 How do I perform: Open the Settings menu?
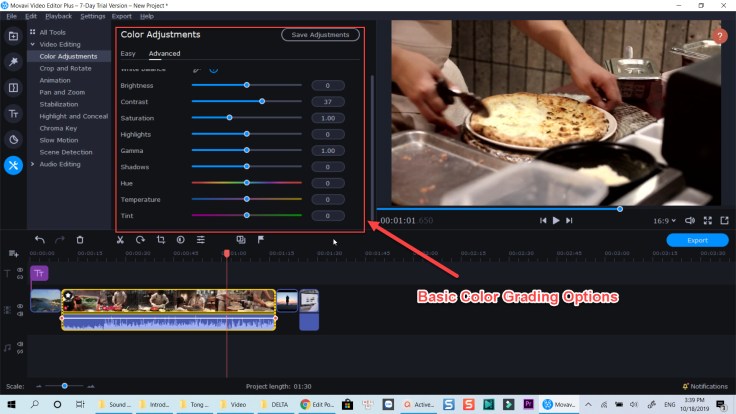pyautogui.click(x=93, y=16)
